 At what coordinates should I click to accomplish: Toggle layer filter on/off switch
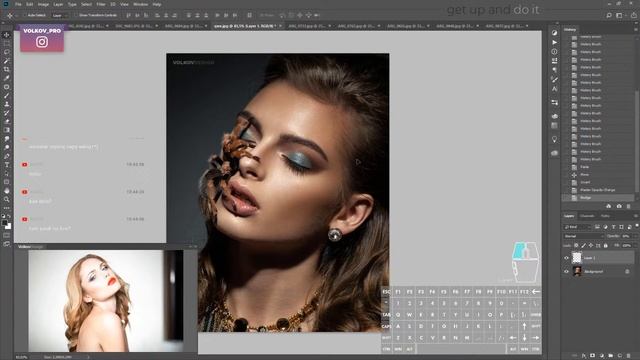point(637,225)
